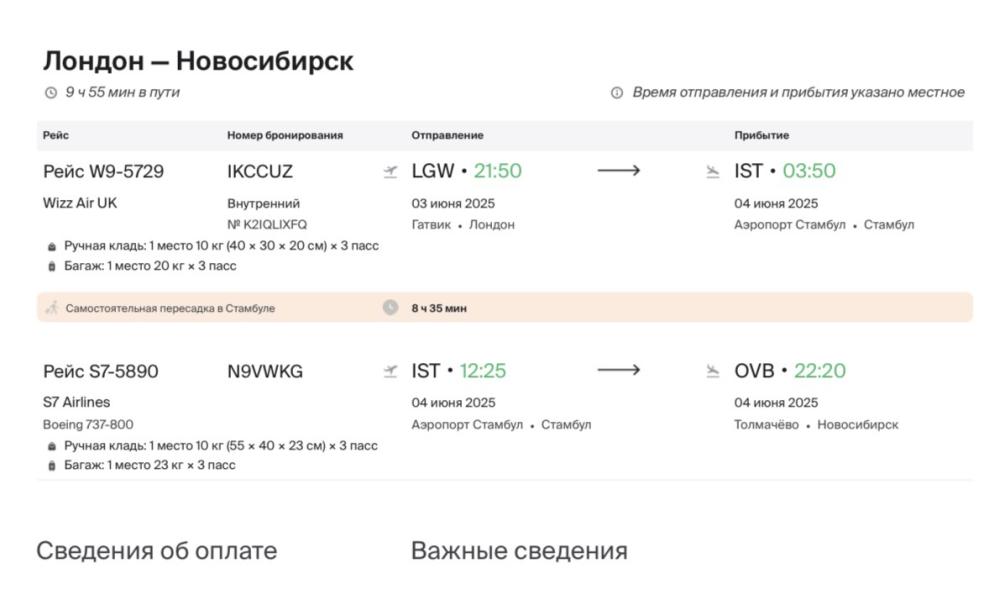Click internal number K2IQLIXFQ
Image resolution: width=1004 pixels, height=600 pixels.
[267, 225]
